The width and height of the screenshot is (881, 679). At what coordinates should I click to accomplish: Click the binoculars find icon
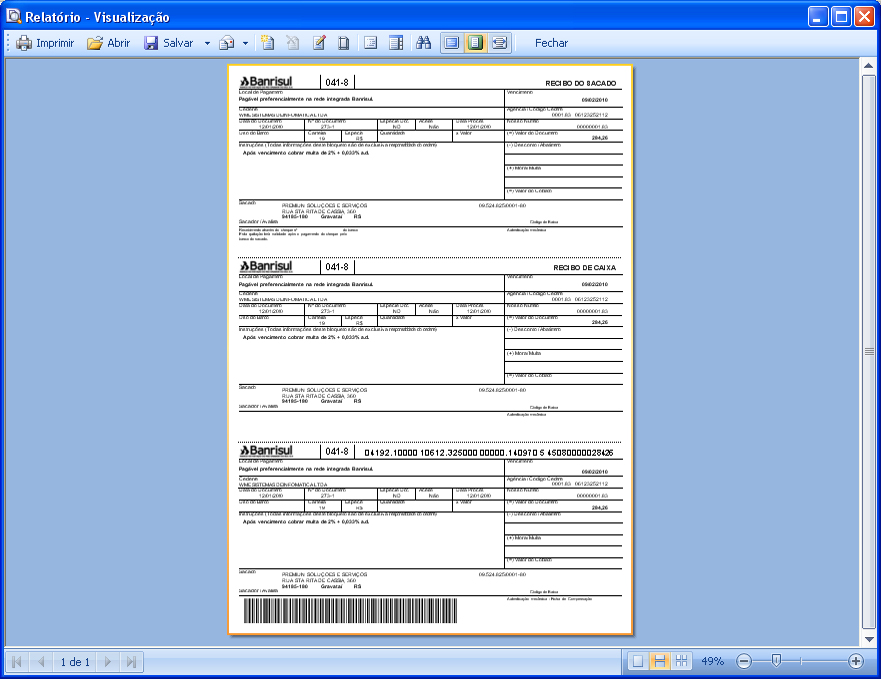[423, 43]
